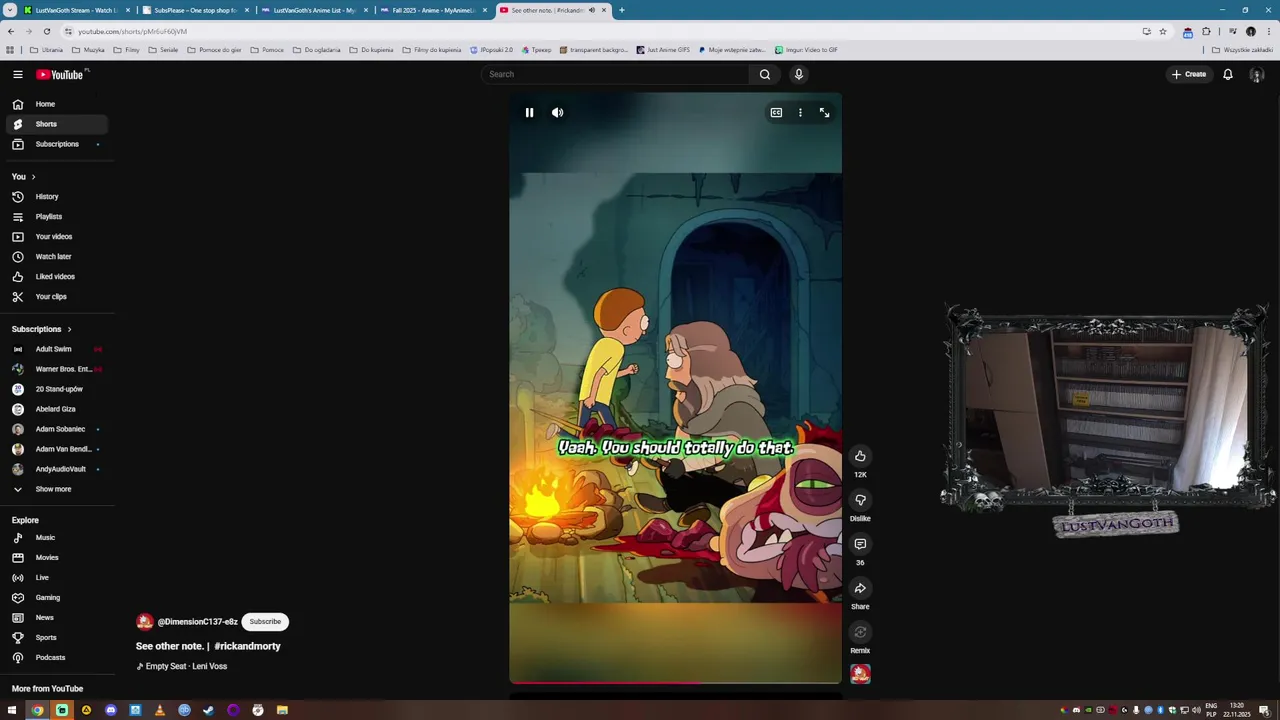Open Liked videos

57,277
